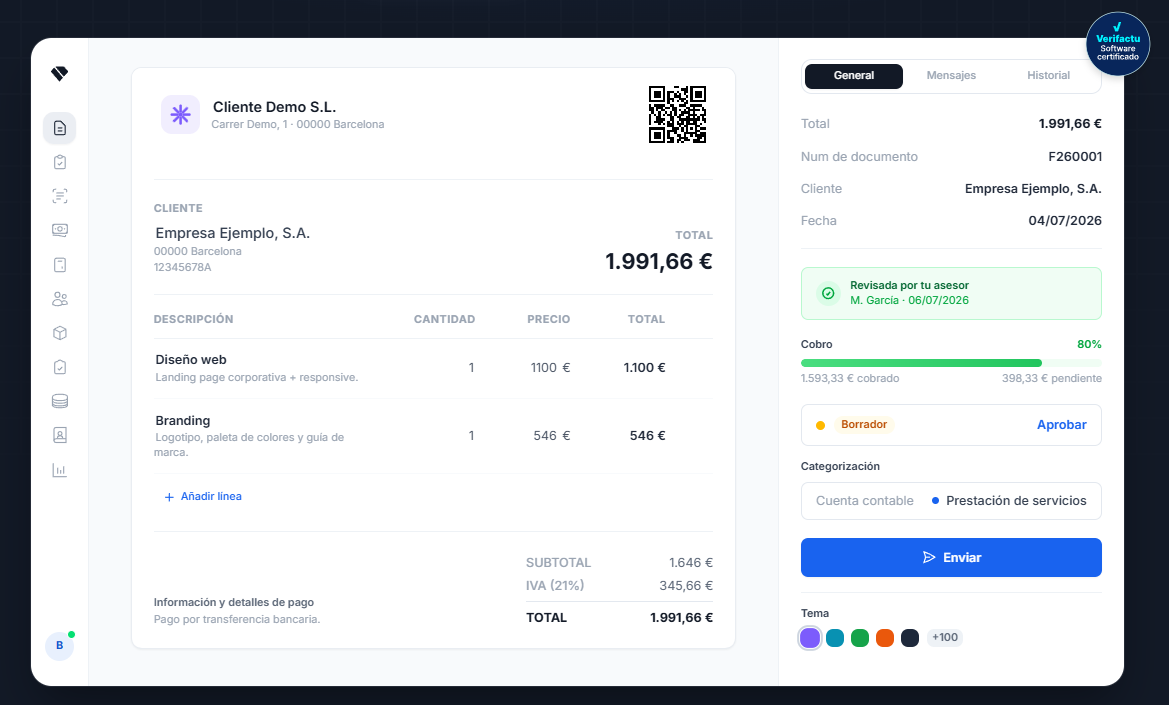Open the clipboard checklist icon below documents
Image resolution: width=1169 pixels, height=705 pixels.
point(60,162)
